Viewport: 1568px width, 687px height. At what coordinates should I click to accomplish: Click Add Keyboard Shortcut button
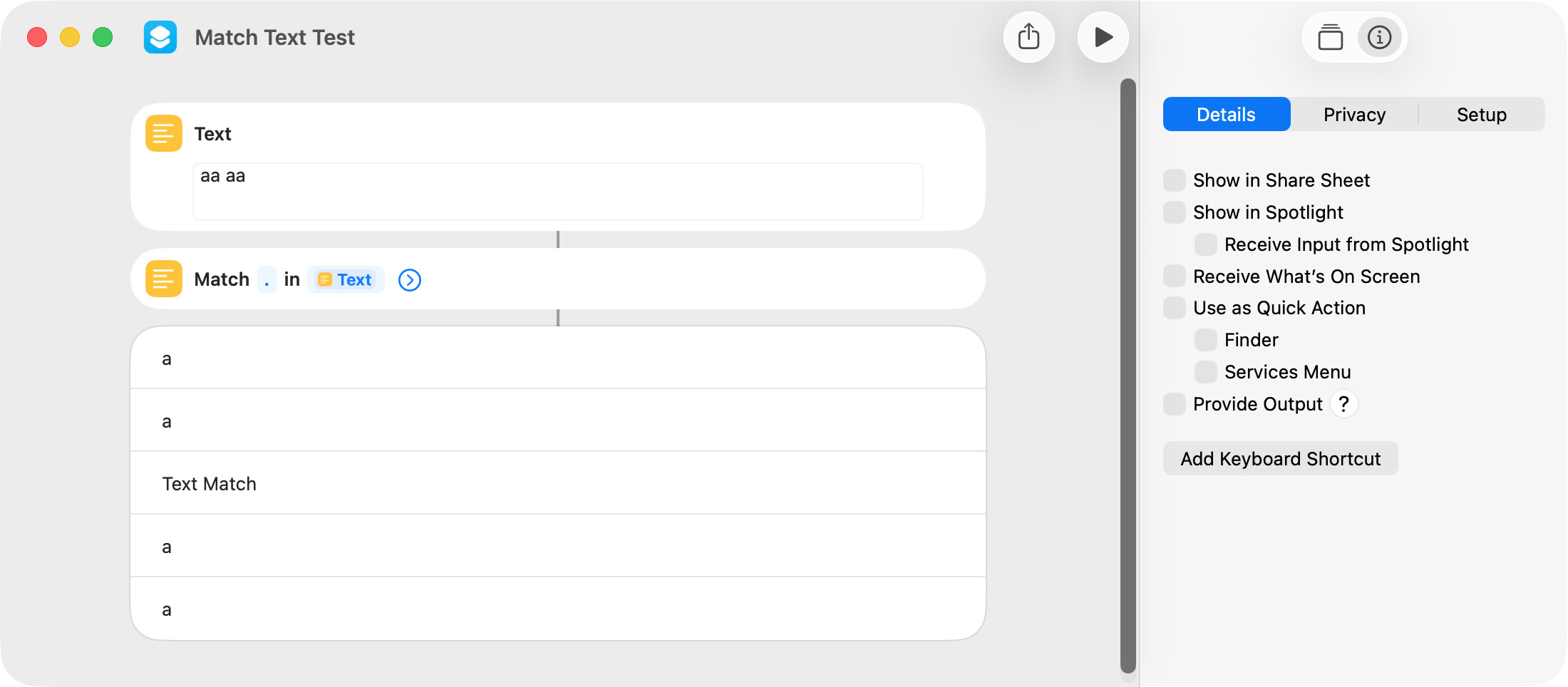(1280, 459)
